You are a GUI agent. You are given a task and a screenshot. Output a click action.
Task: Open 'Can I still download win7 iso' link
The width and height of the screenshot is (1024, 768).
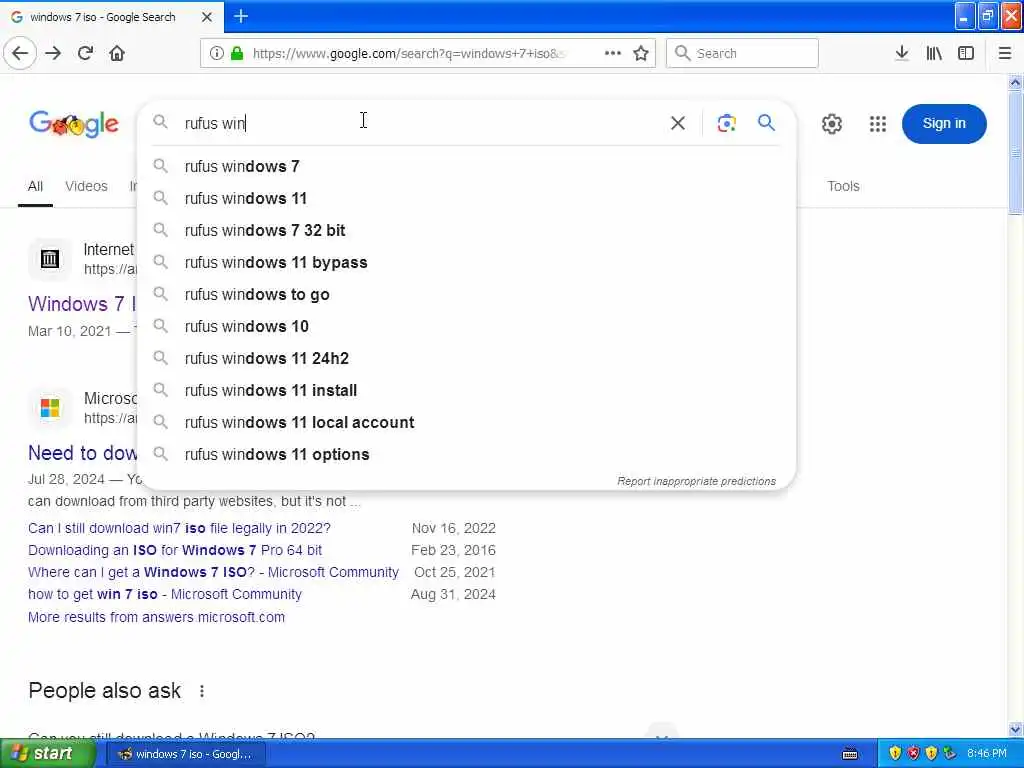pyautogui.click(x=180, y=528)
